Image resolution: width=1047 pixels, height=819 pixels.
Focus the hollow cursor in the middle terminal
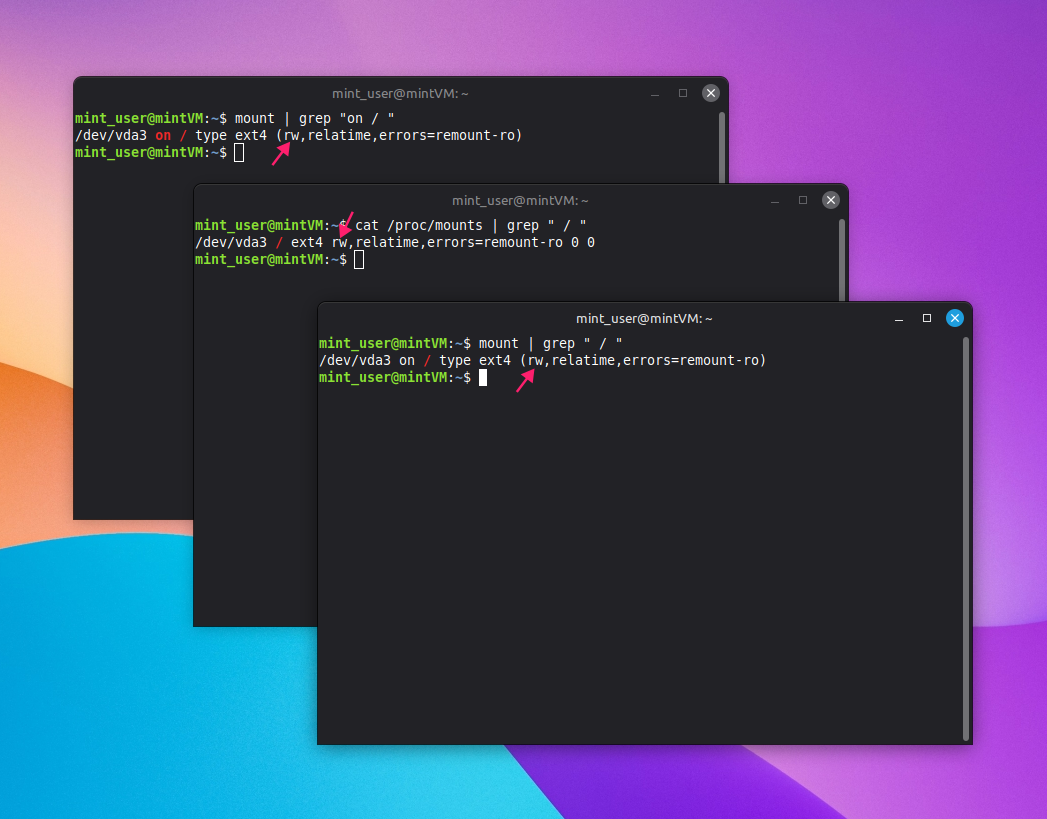[359, 260]
